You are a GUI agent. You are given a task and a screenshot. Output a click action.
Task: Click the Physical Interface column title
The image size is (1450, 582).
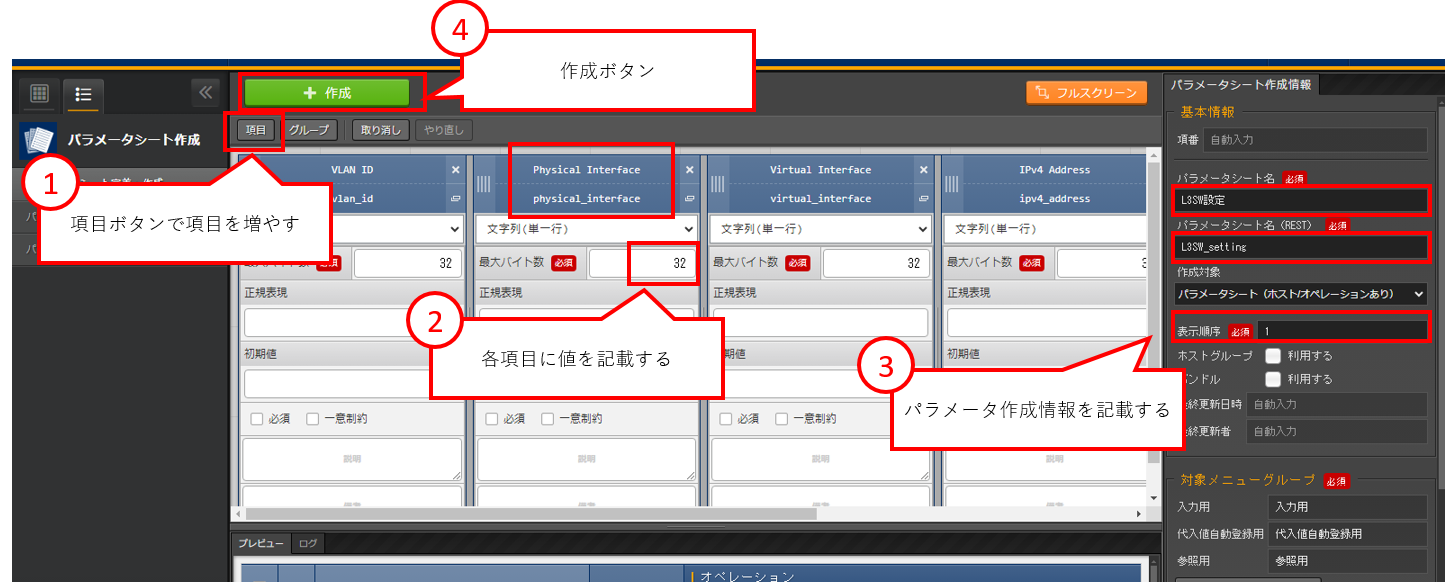[x=586, y=170]
